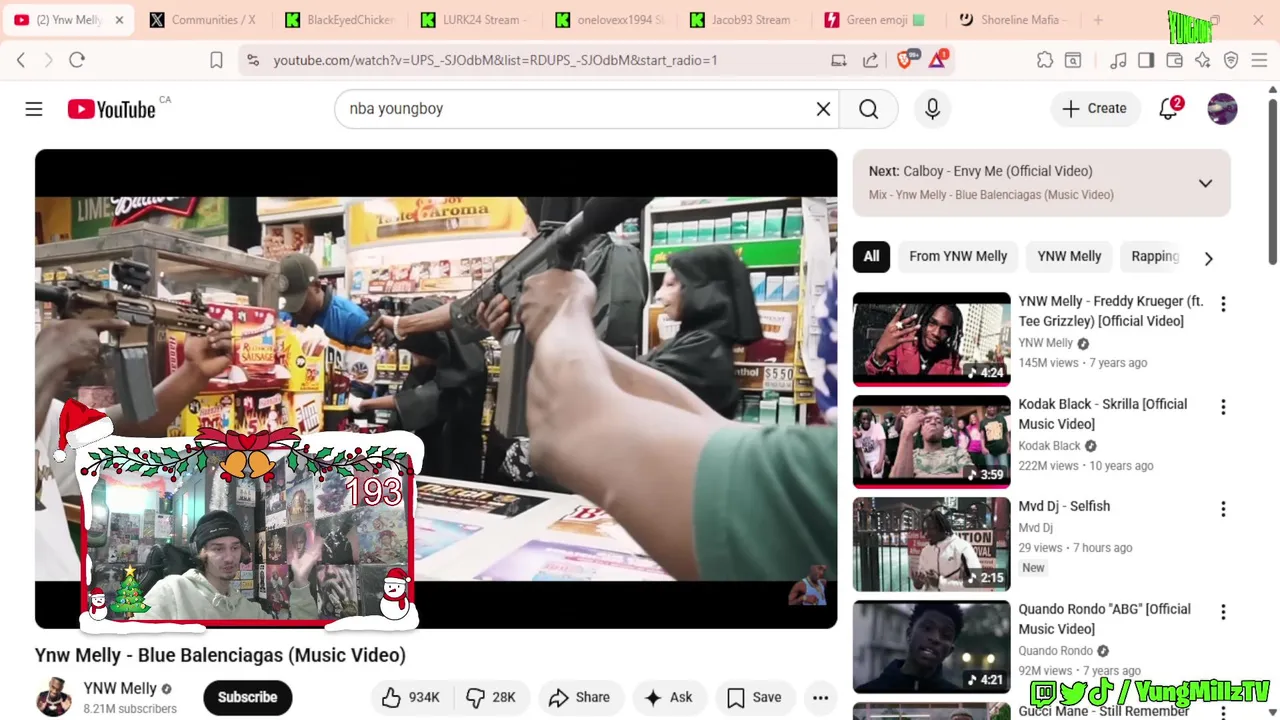1280x720 pixels.
Task: Go to YouTube home via logo
Action: pyautogui.click(x=111, y=109)
